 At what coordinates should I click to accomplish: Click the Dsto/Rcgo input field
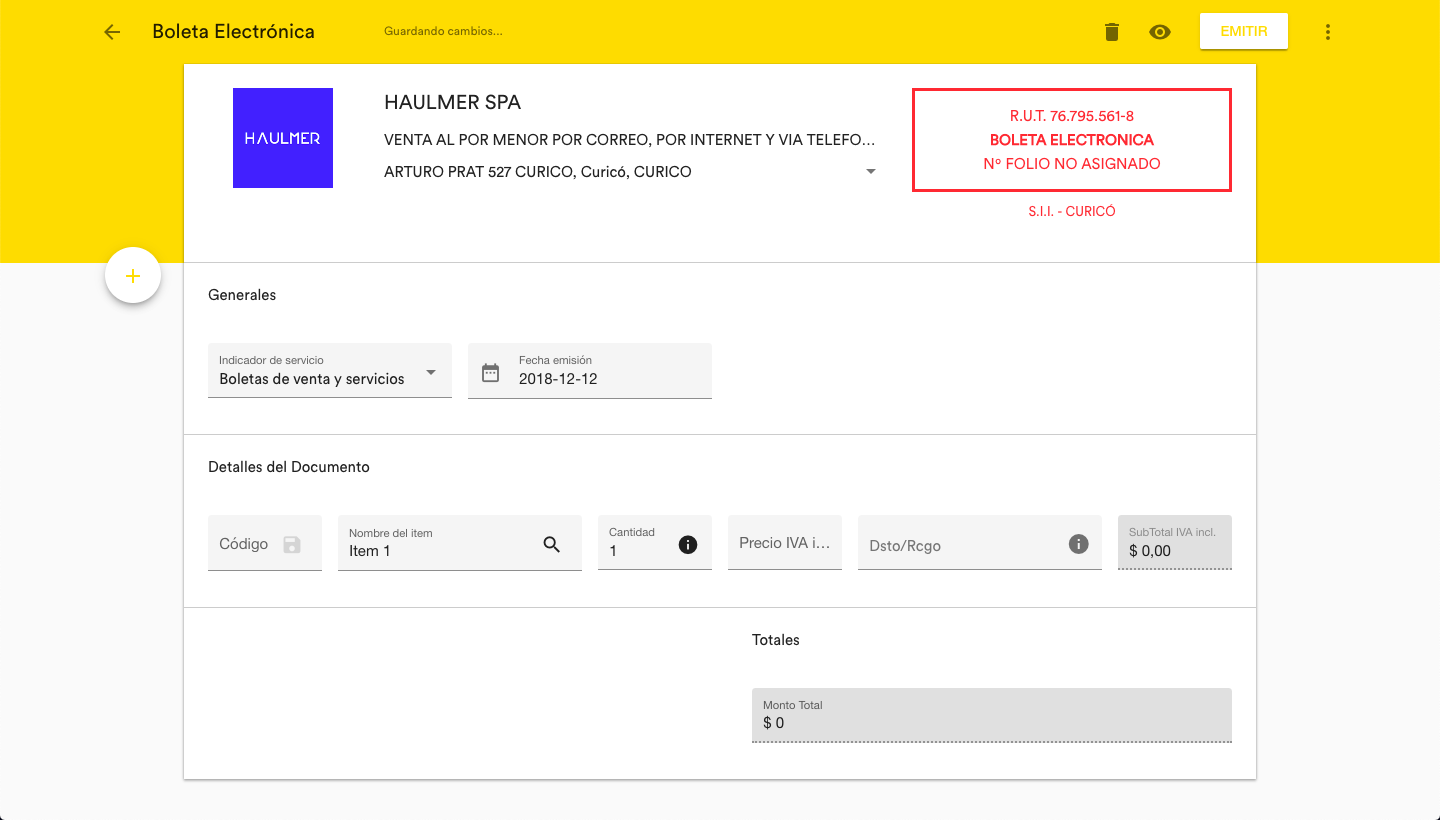coord(958,545)
